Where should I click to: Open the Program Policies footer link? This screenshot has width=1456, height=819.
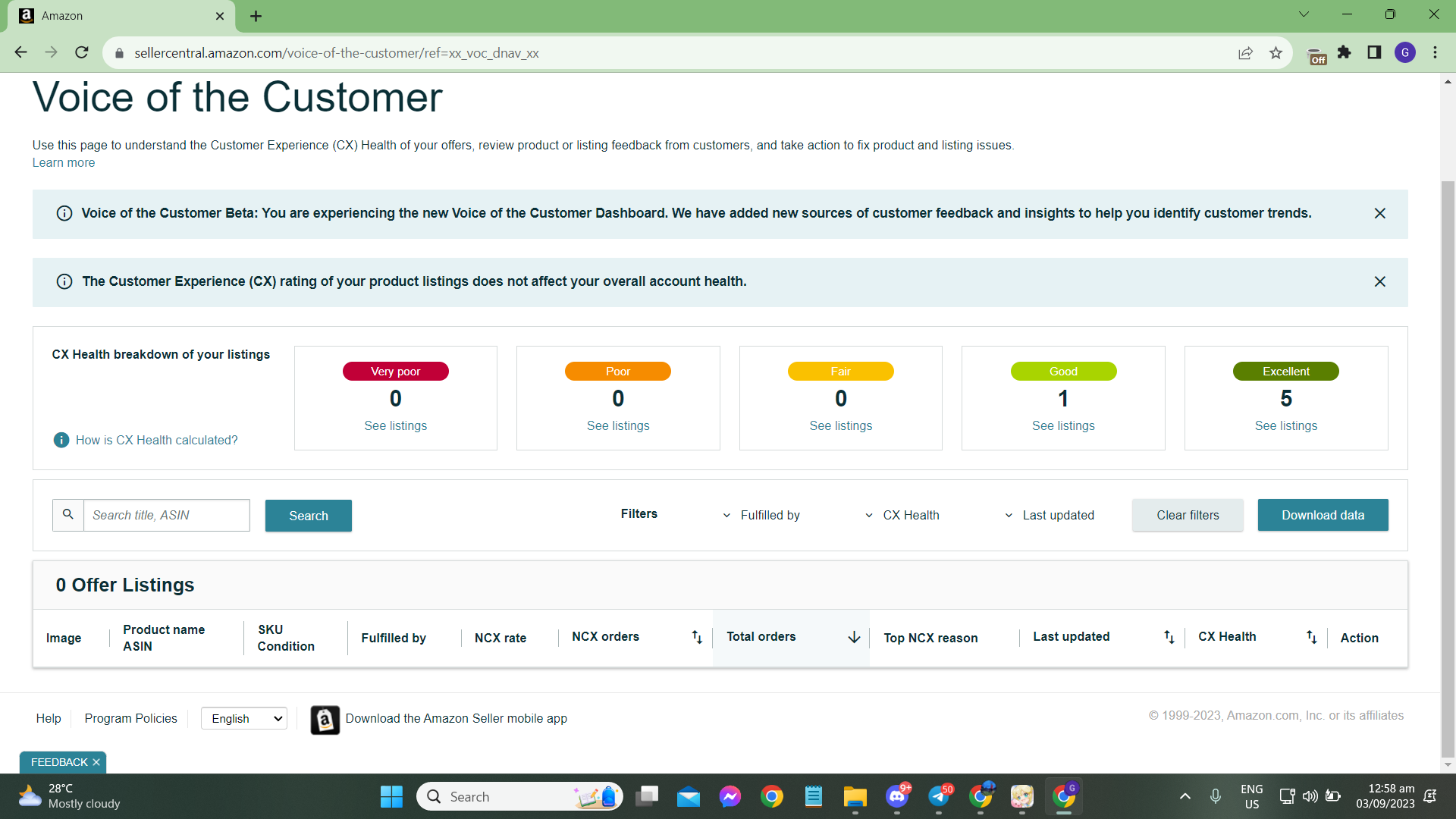click(130, 718)
